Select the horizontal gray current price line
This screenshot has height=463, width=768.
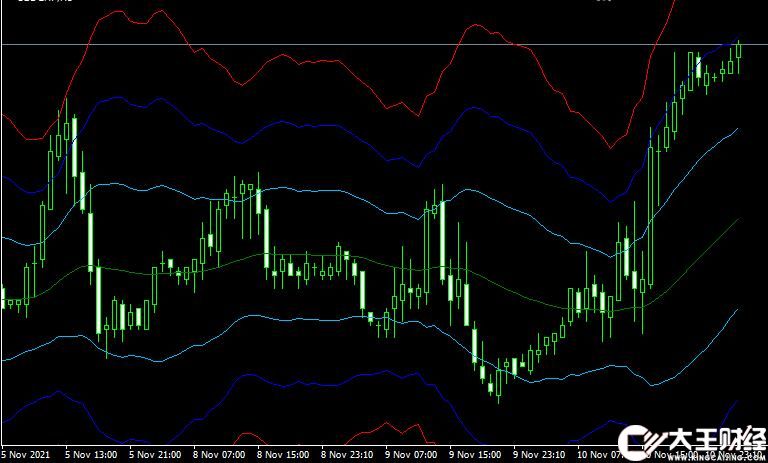pos(384,45)
